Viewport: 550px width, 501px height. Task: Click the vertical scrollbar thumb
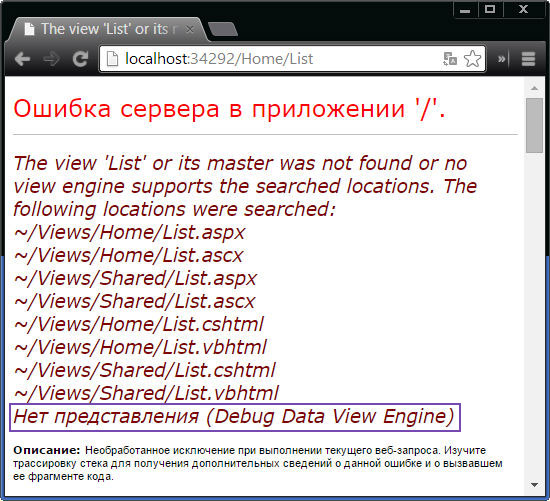pos(534,125)
